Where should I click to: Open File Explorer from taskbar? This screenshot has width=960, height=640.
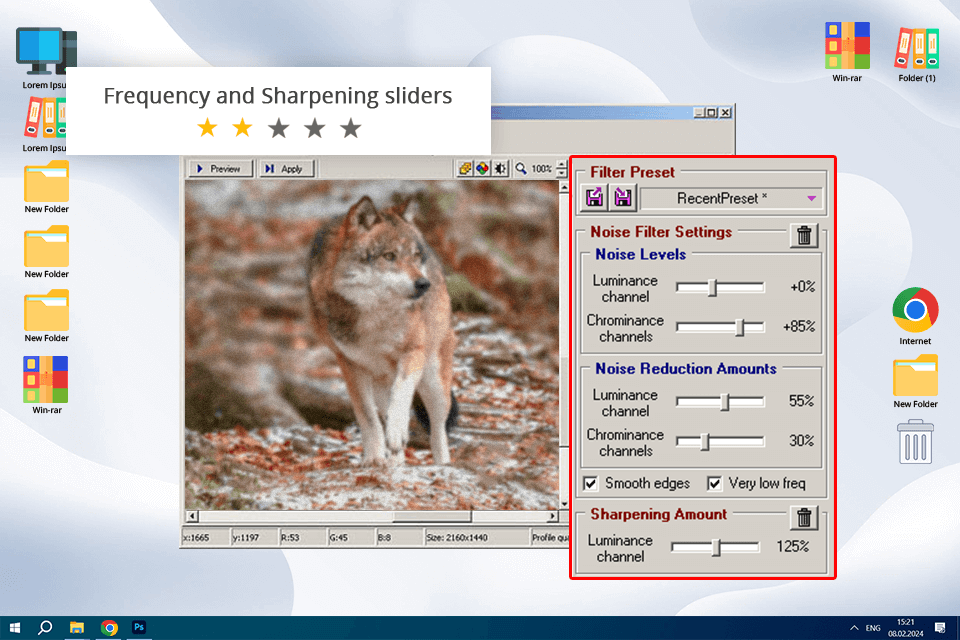point(77,628)
